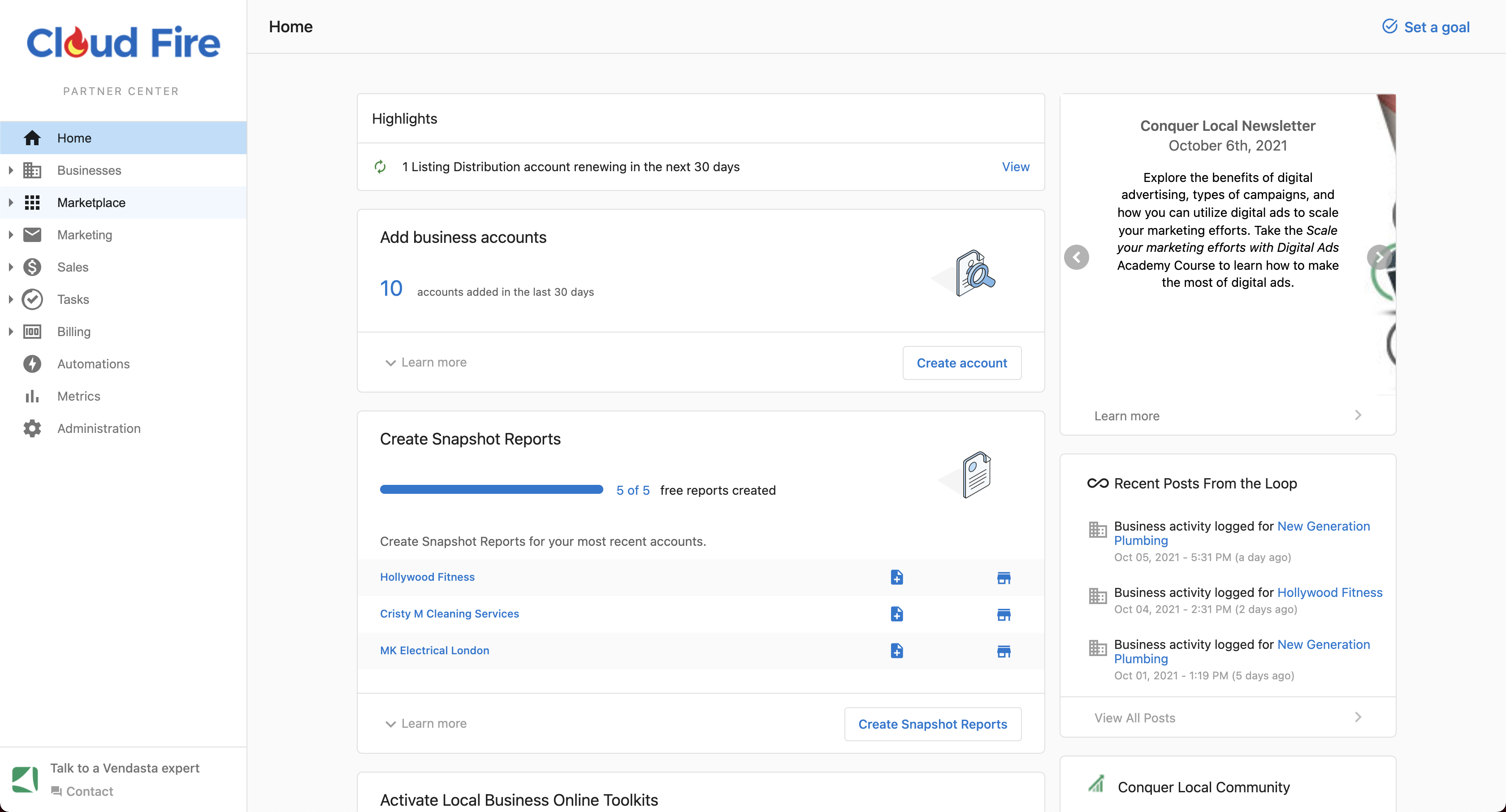
Task: Go to next newsletter slide
Action: click(1379, 257)
